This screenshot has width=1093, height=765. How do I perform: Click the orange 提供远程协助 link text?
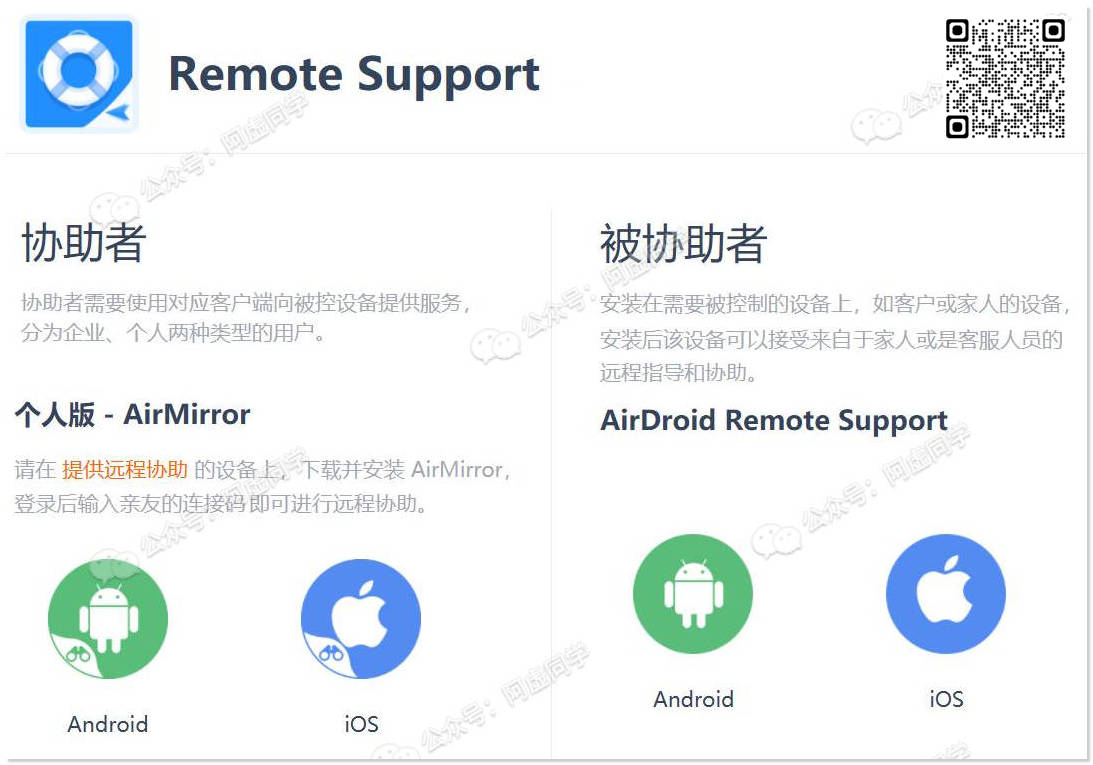[125, 470]
